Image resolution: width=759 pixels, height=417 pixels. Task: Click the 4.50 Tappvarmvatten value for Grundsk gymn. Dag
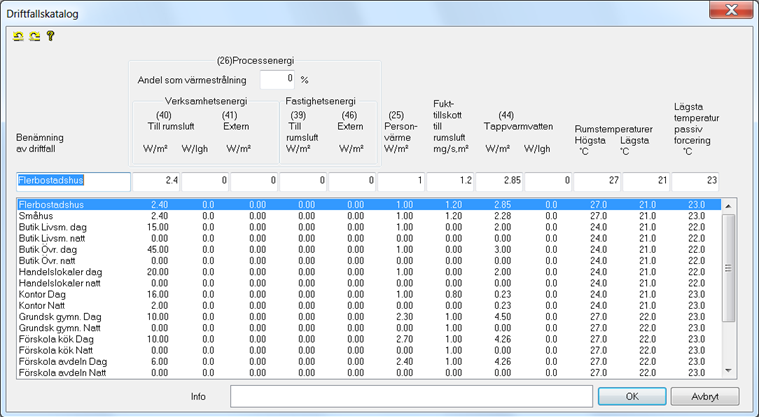503,317
